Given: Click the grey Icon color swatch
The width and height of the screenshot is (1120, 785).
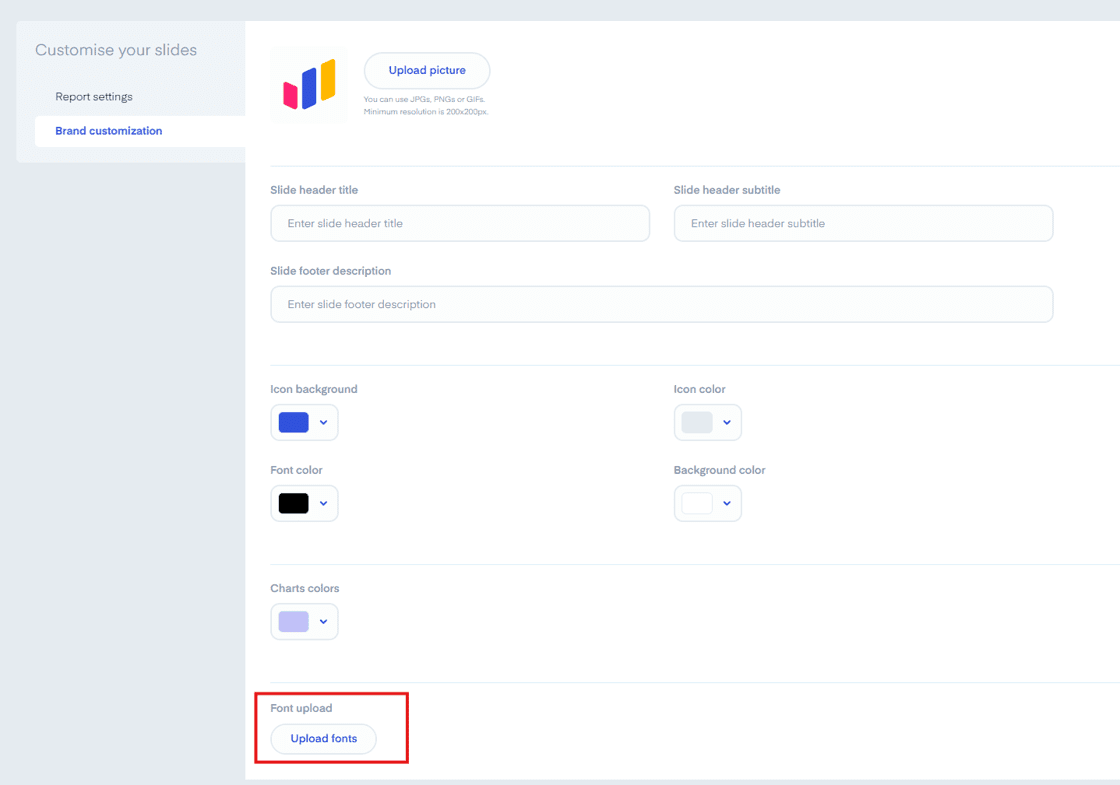Looking at the screenshot, I should pyautogui.click(x=697, y=422).
